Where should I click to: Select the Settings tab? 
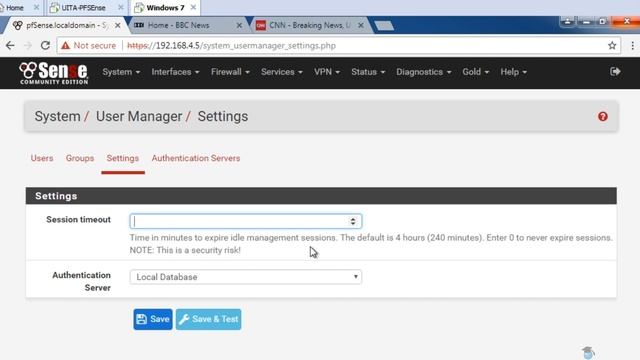pos(122,158)
